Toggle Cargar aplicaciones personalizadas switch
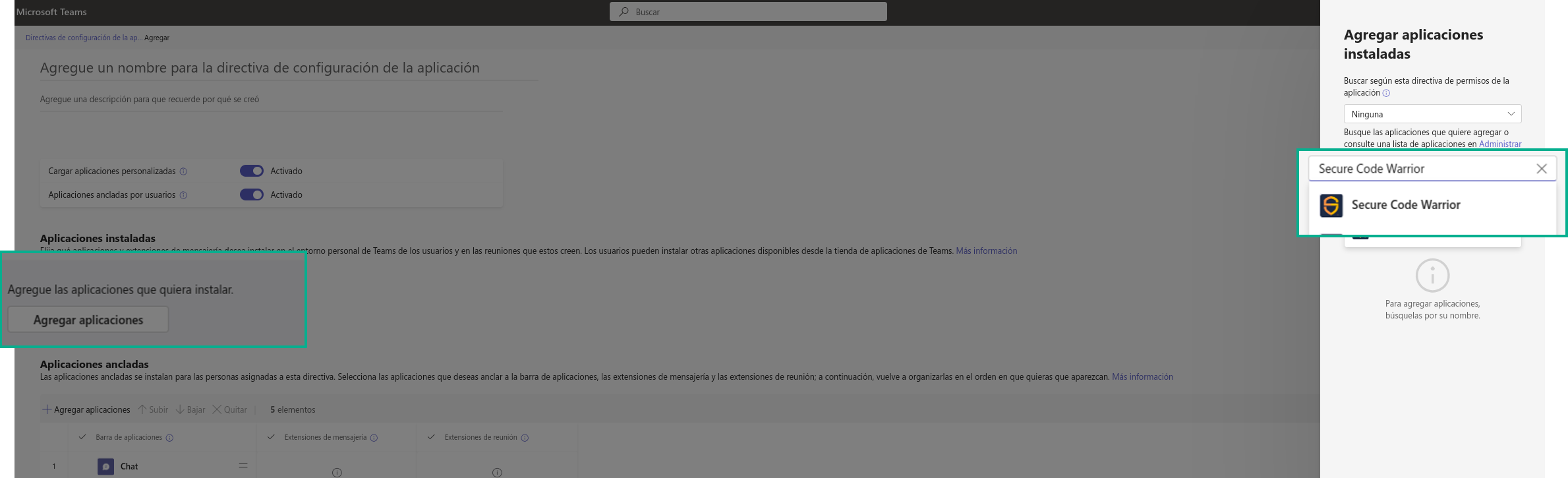Screen dimensions: 1568x478 pos(251,171)
